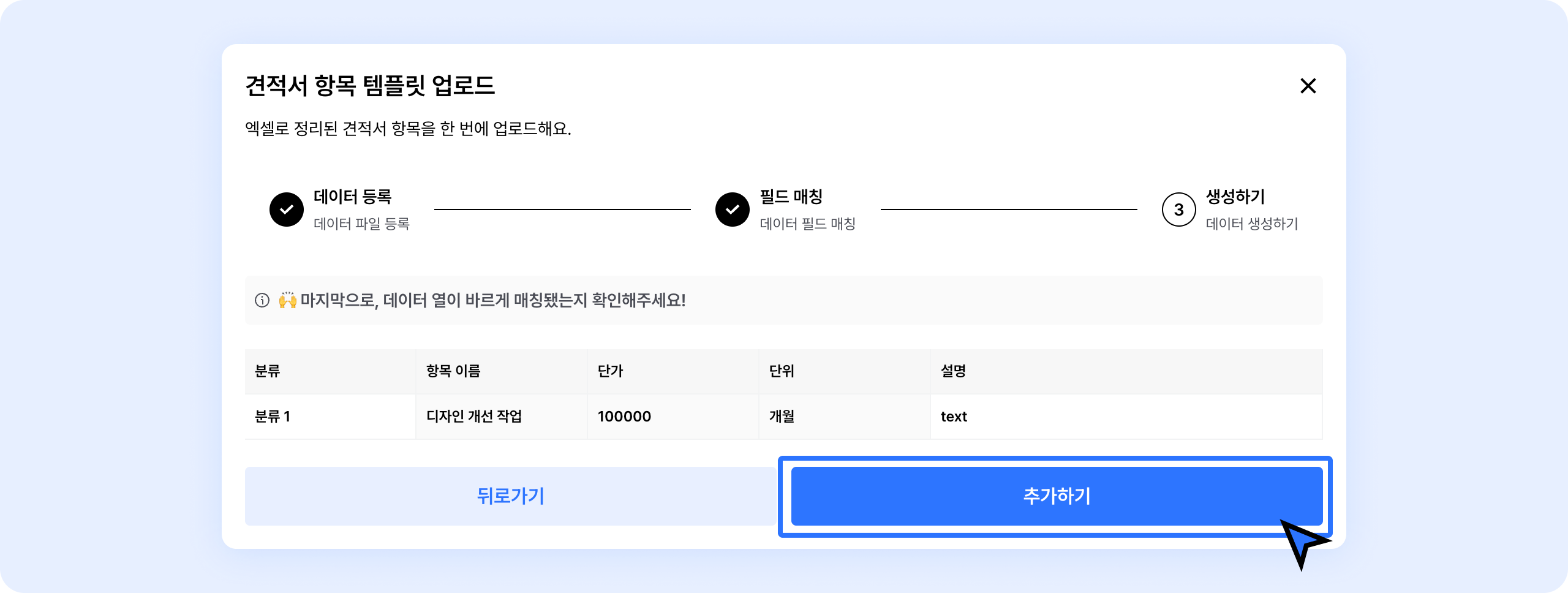Click the 개월 unit cell

[x=782, y=417]
